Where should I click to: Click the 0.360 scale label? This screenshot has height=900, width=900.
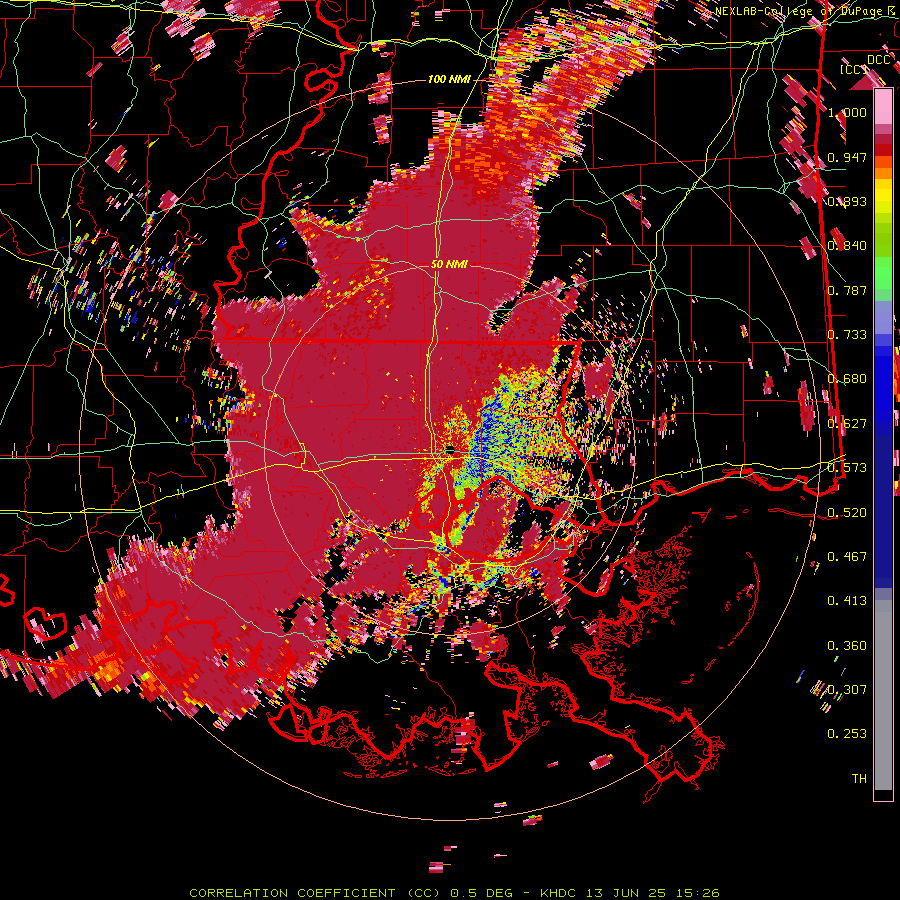click(847, 646)
